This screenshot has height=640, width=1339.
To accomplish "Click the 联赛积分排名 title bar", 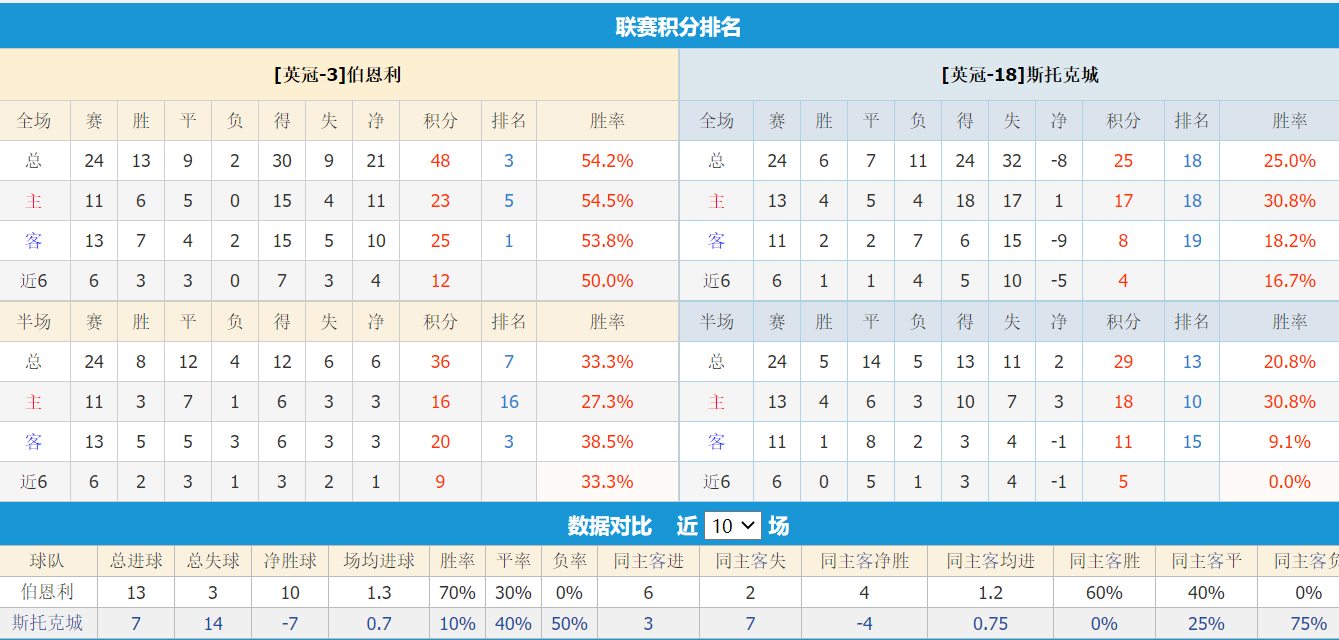I will (x=669, y=26).
